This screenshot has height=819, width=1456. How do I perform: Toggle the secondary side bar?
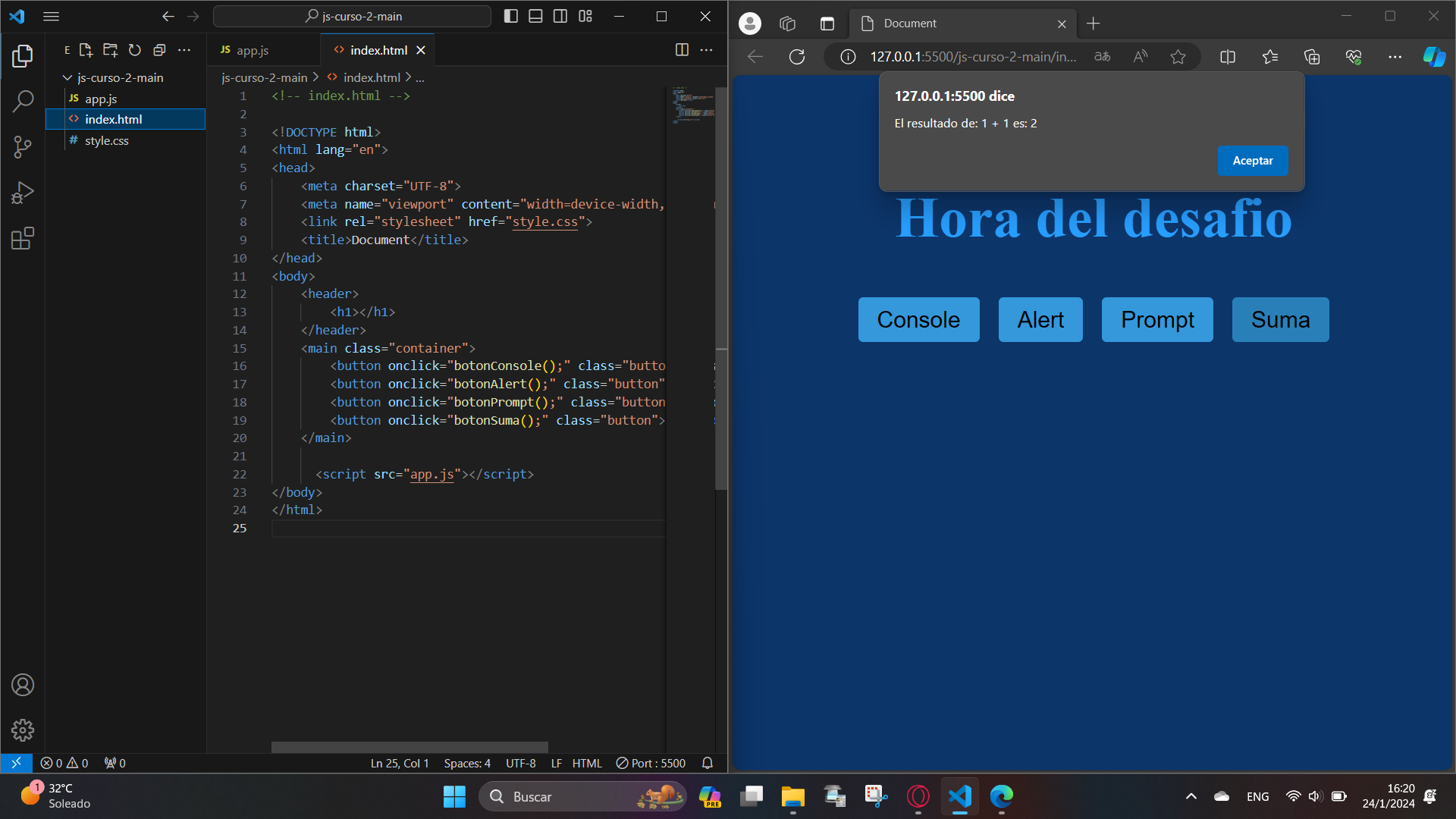[x=560, y=16]
